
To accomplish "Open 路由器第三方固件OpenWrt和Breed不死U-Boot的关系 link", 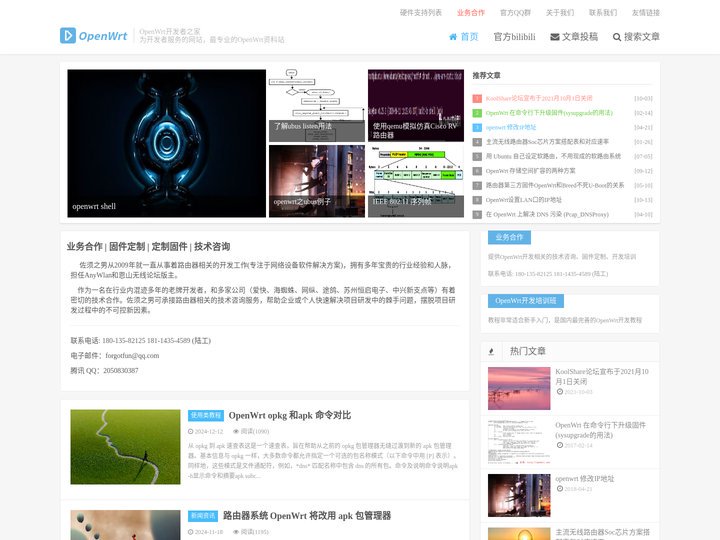I will click(555, 185).
